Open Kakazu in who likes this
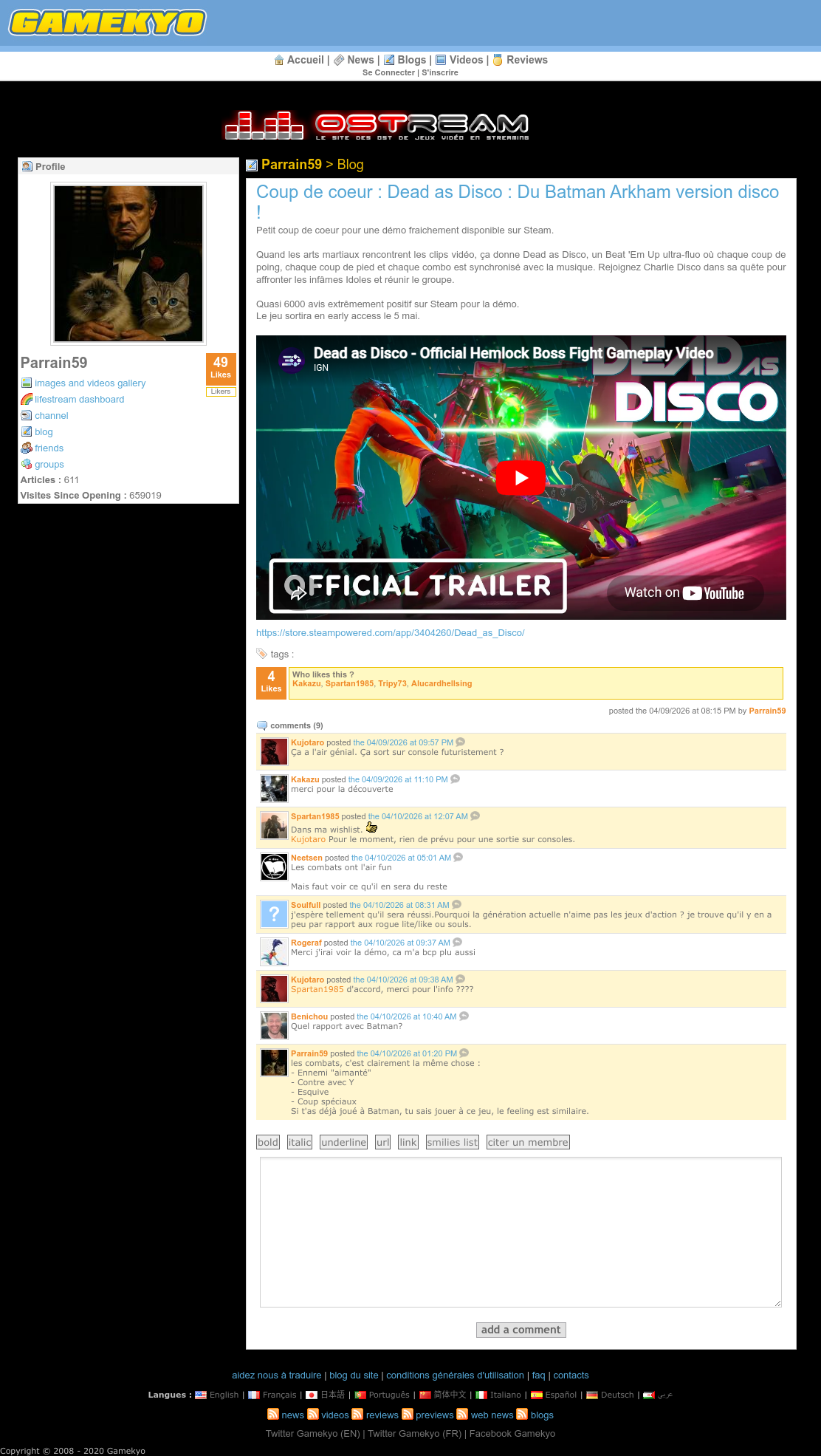 pos(306,683)
